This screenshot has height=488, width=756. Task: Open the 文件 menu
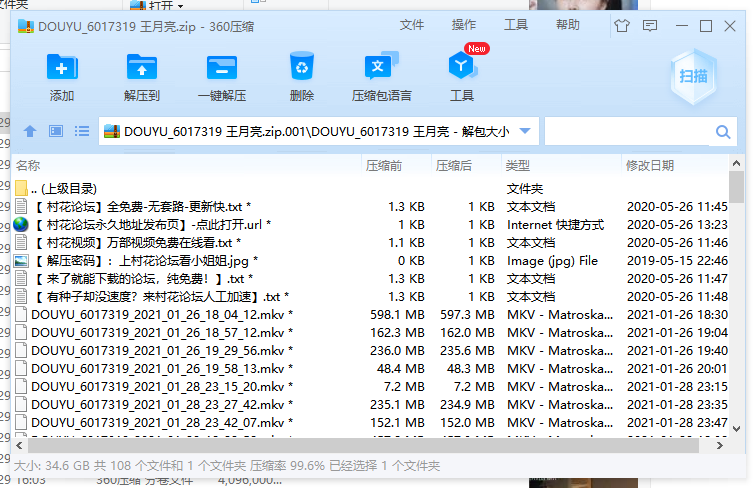tap(412, 25)
